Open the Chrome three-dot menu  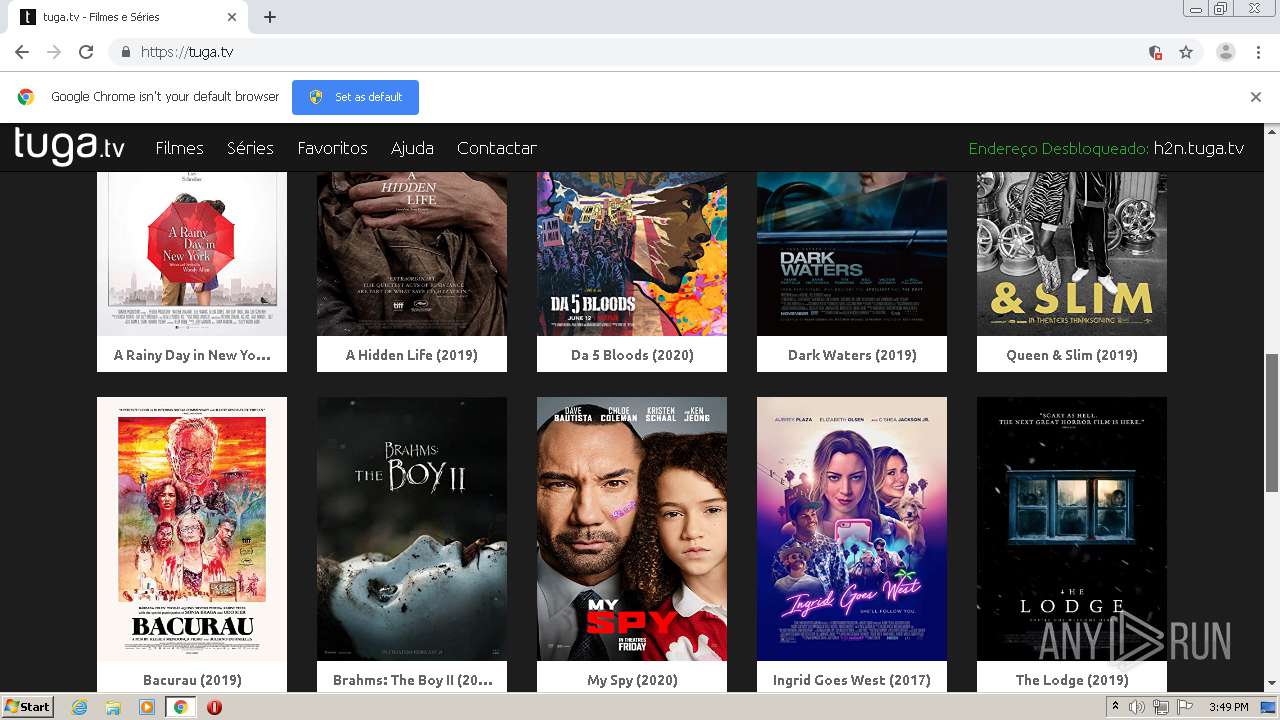click(x=1258, y=52)
